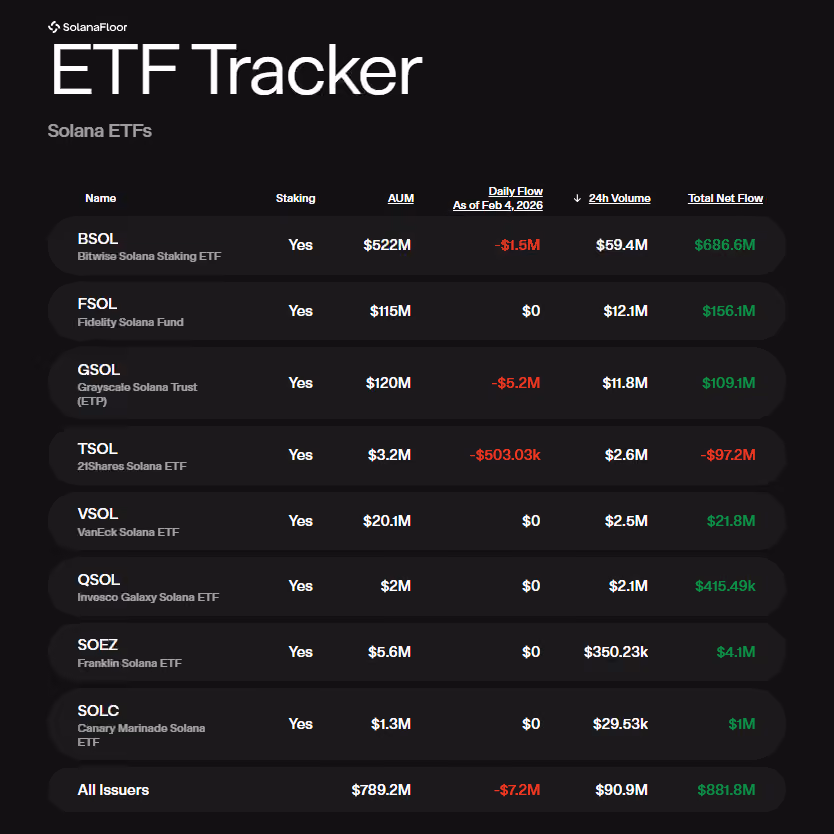
Task: Click the All Issuers totals row
Action: coord(416,790)
